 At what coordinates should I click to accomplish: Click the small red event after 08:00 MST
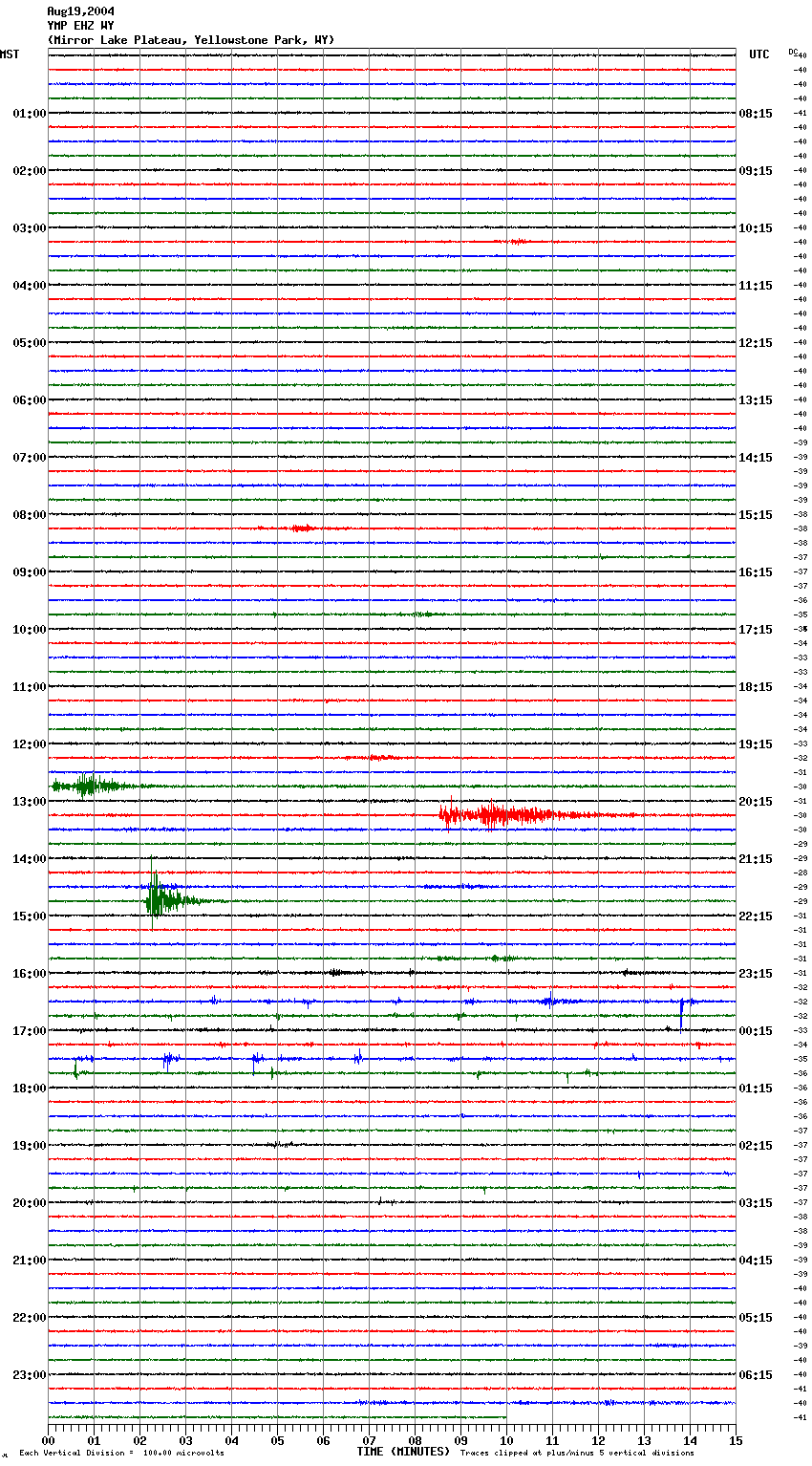(302, 528)
